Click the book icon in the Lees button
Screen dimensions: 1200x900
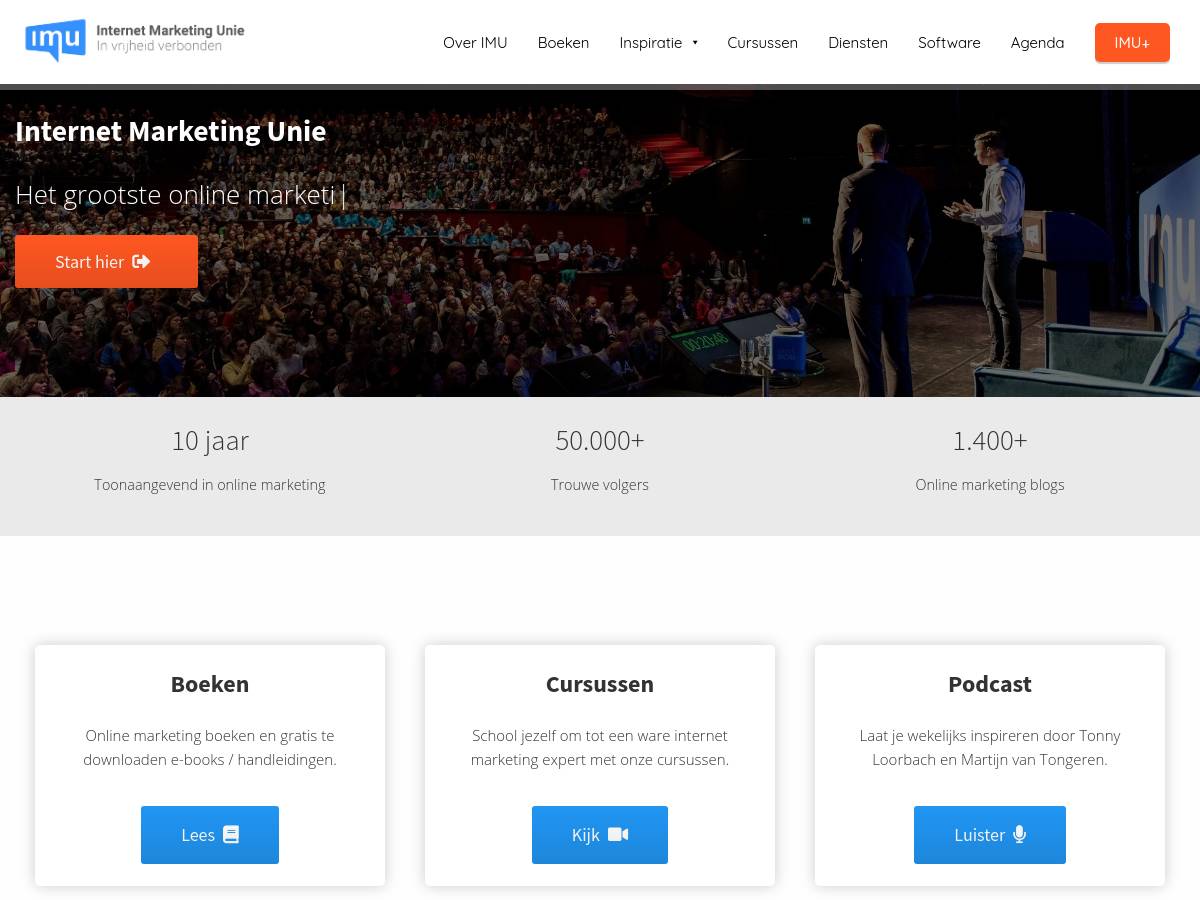pos(231,834)
